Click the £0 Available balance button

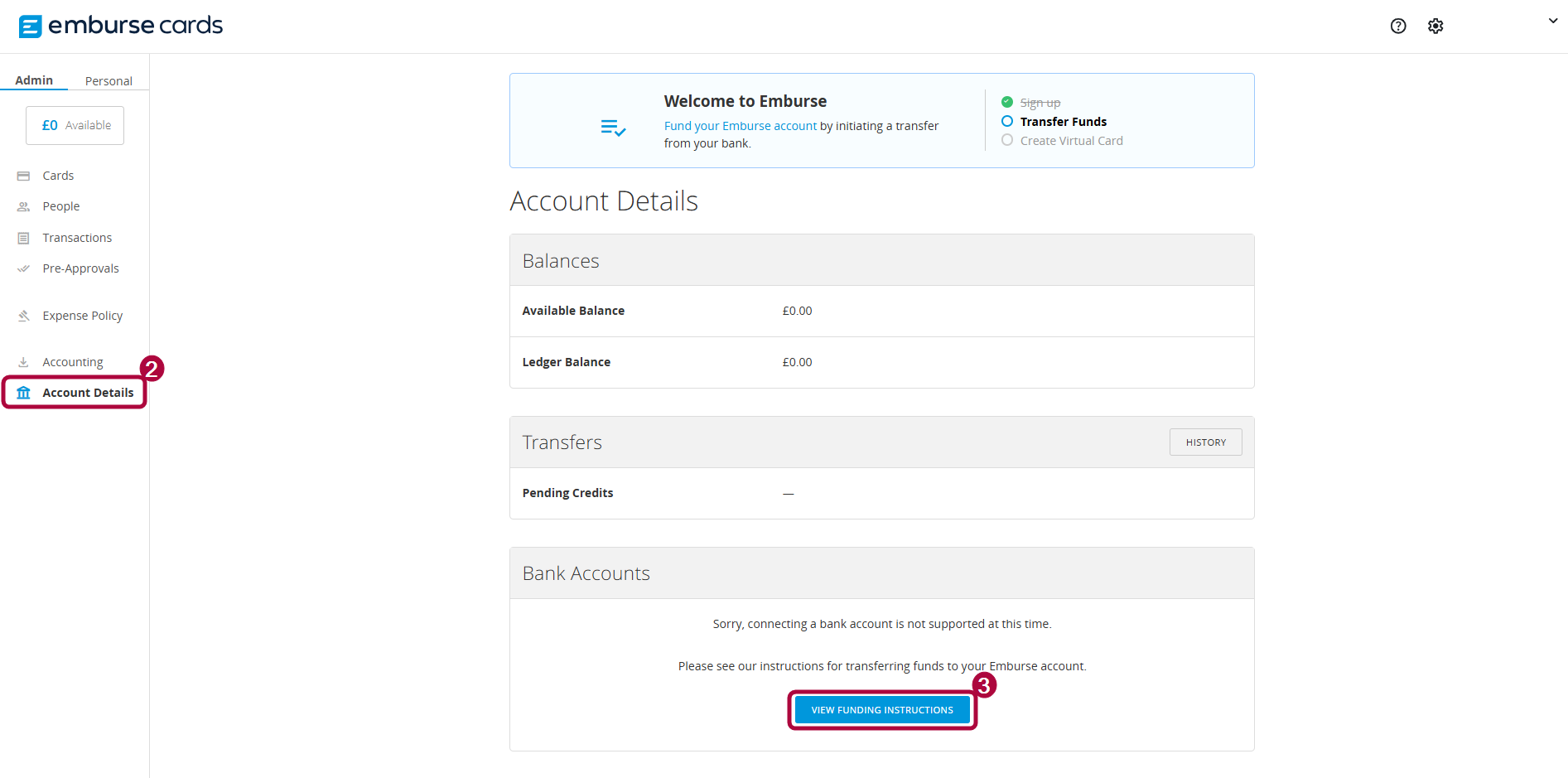click(x=75, y=125)
